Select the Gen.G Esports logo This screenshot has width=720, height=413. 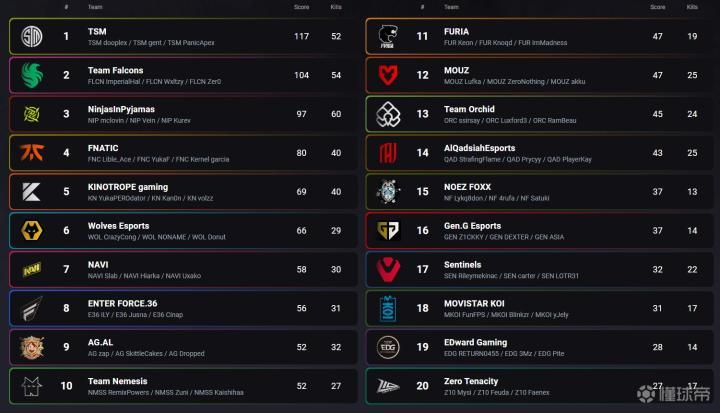pos(388,231)
